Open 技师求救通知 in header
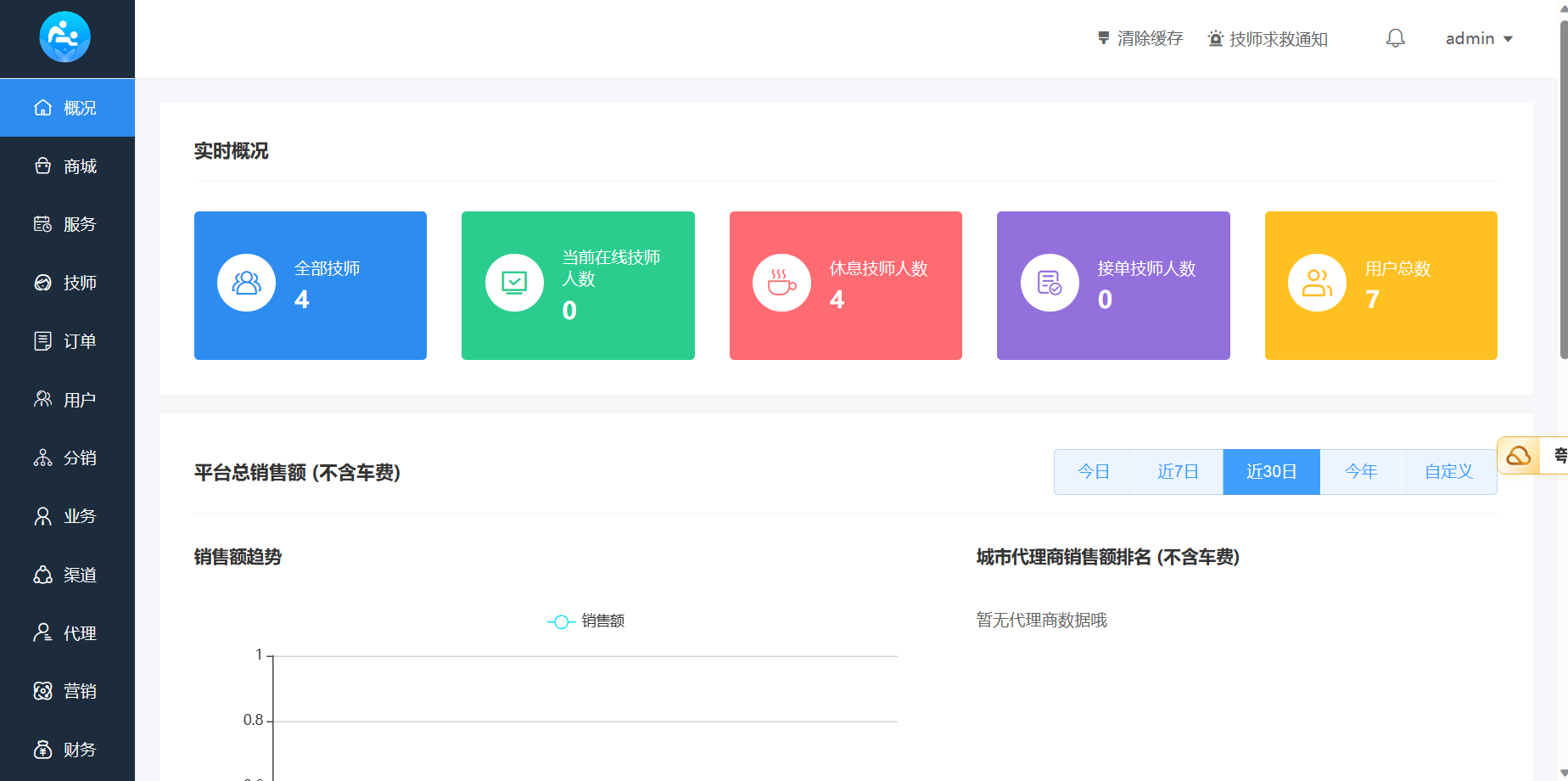Viewport: 1568px width, 781px height. pyautogui.click(x=1268, y=39)
